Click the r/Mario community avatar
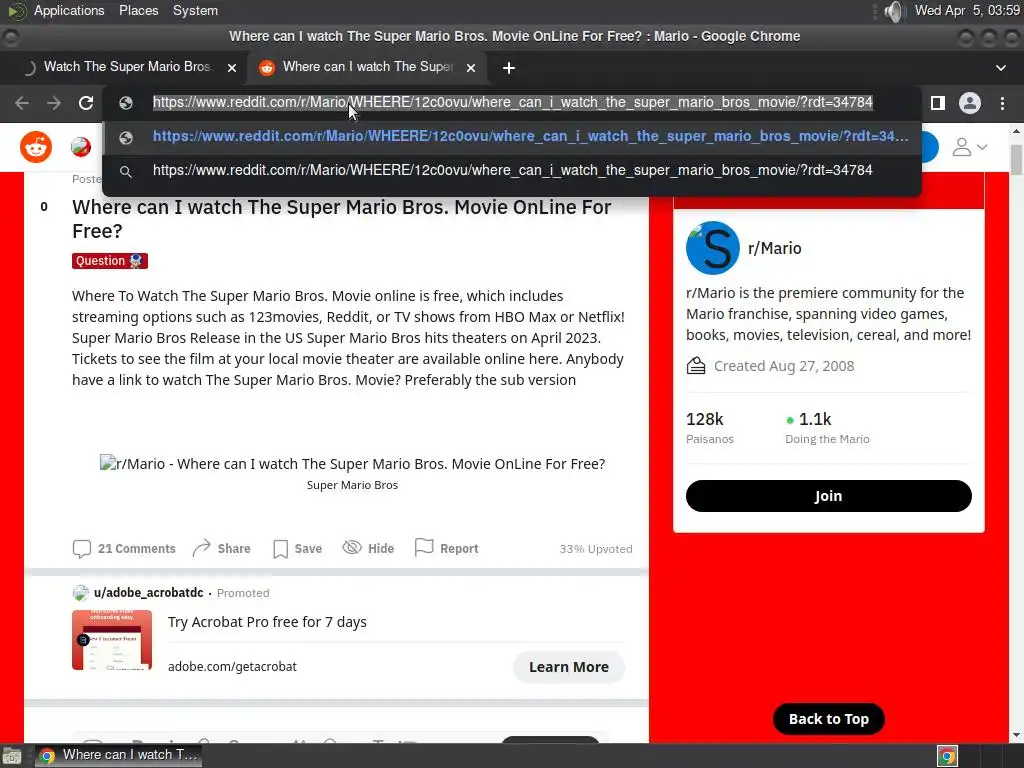Viewport: 1024px width, 768px height. coord(712,248)
